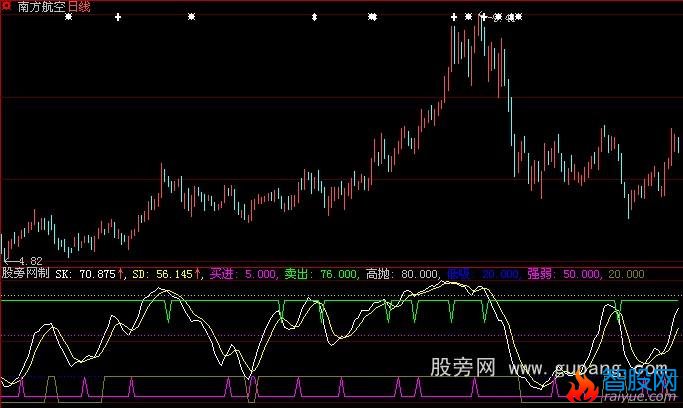Image resolution: width=683 pixels, height=408 pixels.
Task: Click the blue 低吸 parameter label
Action: (459, 272)
